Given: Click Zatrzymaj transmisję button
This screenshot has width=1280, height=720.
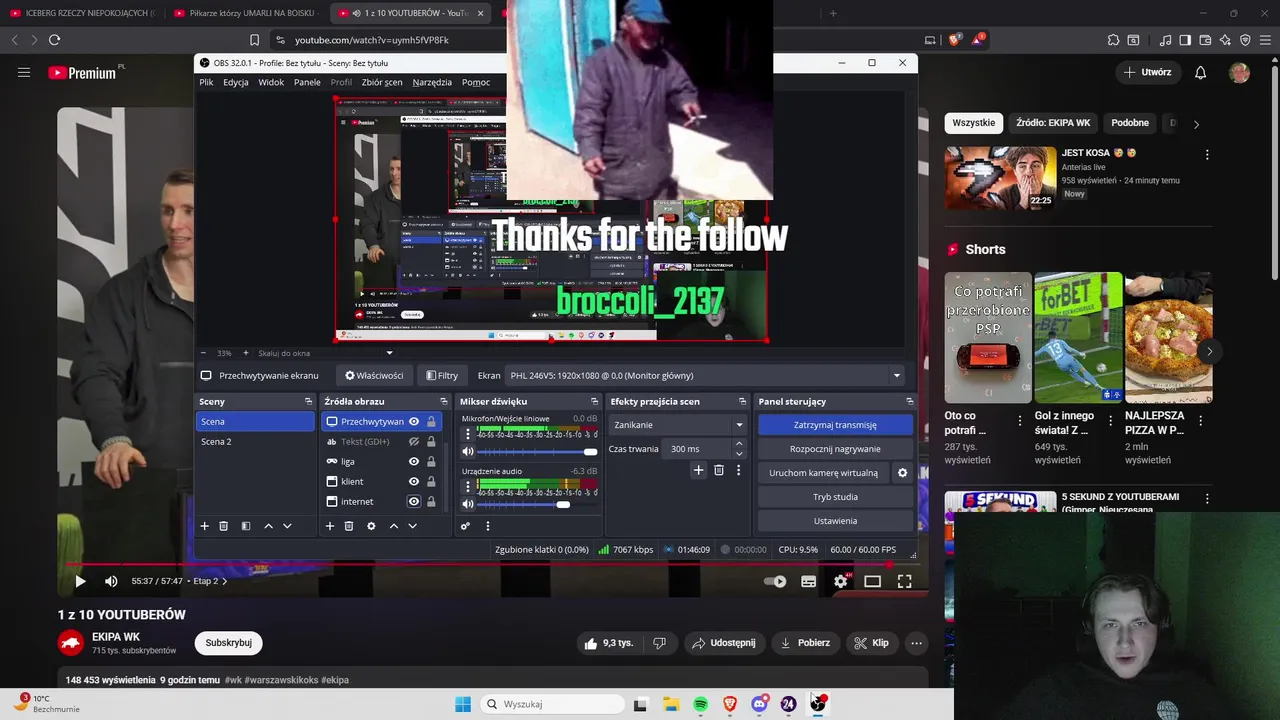Looking at the screenshot, I should [835, 425].
